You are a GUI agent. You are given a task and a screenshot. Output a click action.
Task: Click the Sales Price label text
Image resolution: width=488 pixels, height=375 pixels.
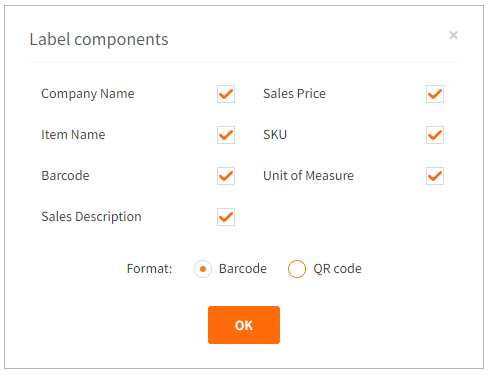coord(294,94)
